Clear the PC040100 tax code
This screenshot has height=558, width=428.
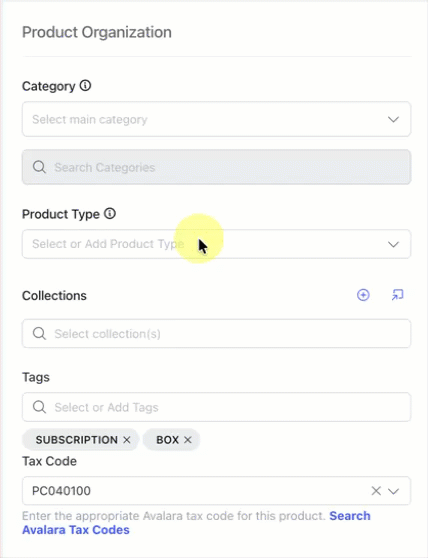pos(376,491)
